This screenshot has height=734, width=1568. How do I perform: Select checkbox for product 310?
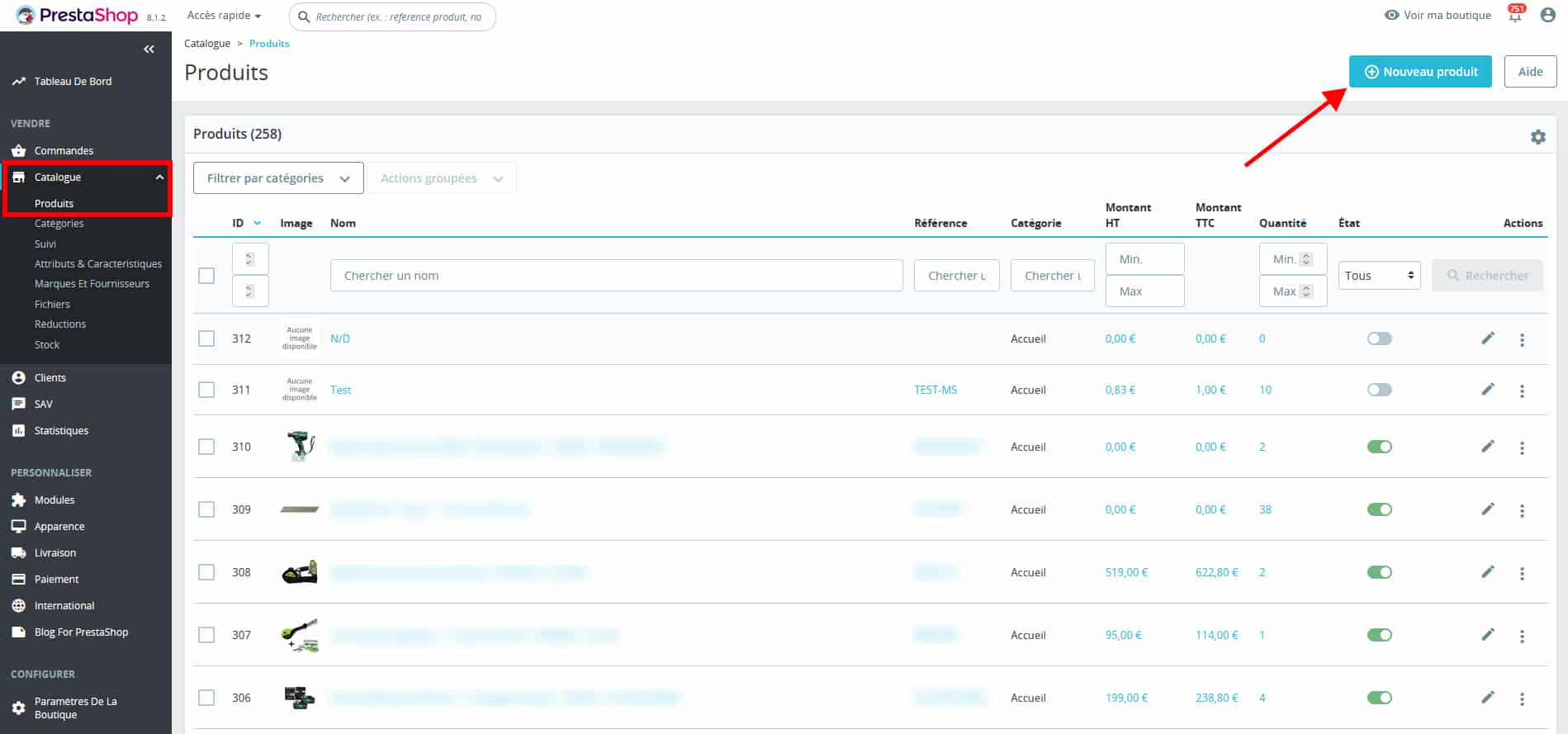point(206,447)
